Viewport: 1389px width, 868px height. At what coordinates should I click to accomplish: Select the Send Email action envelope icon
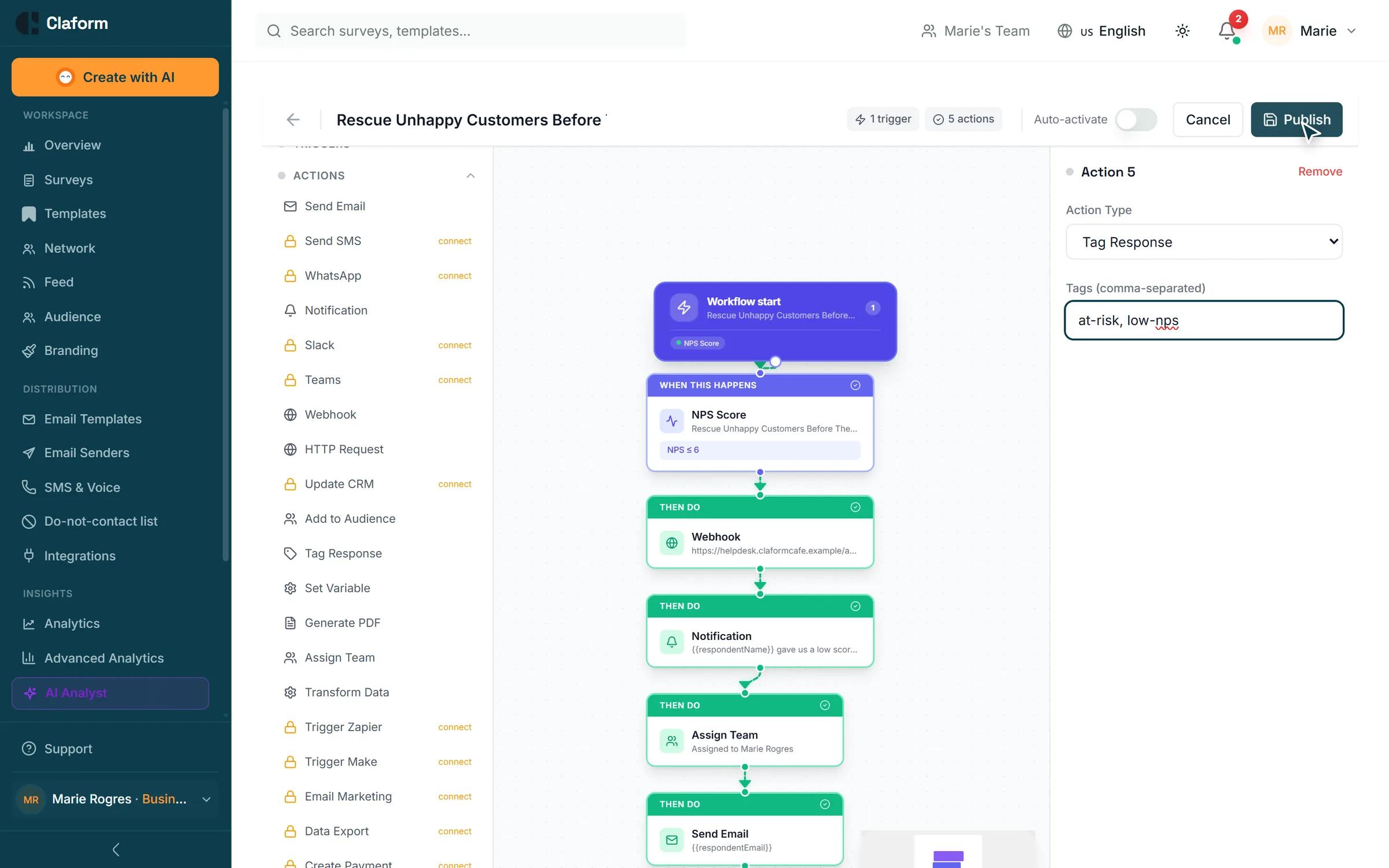pyautogui.click(x=290, y=206)
